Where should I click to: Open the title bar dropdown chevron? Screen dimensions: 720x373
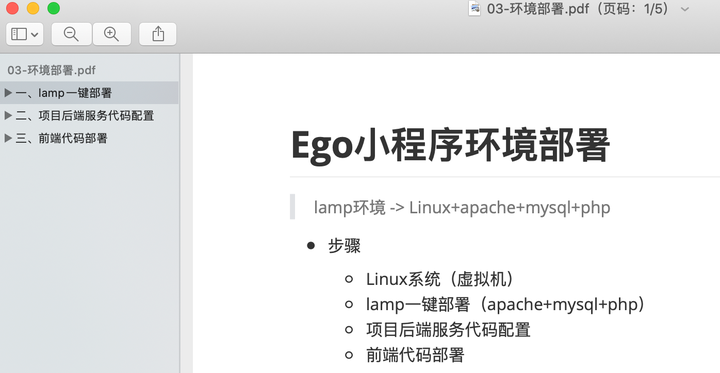[685, 9]
